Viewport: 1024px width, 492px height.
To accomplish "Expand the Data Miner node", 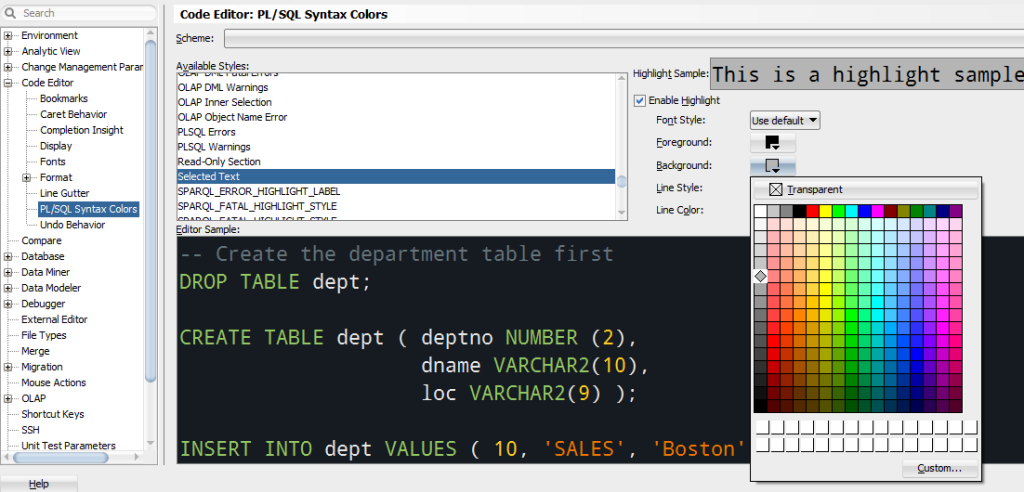I will [x=8, y=272].
